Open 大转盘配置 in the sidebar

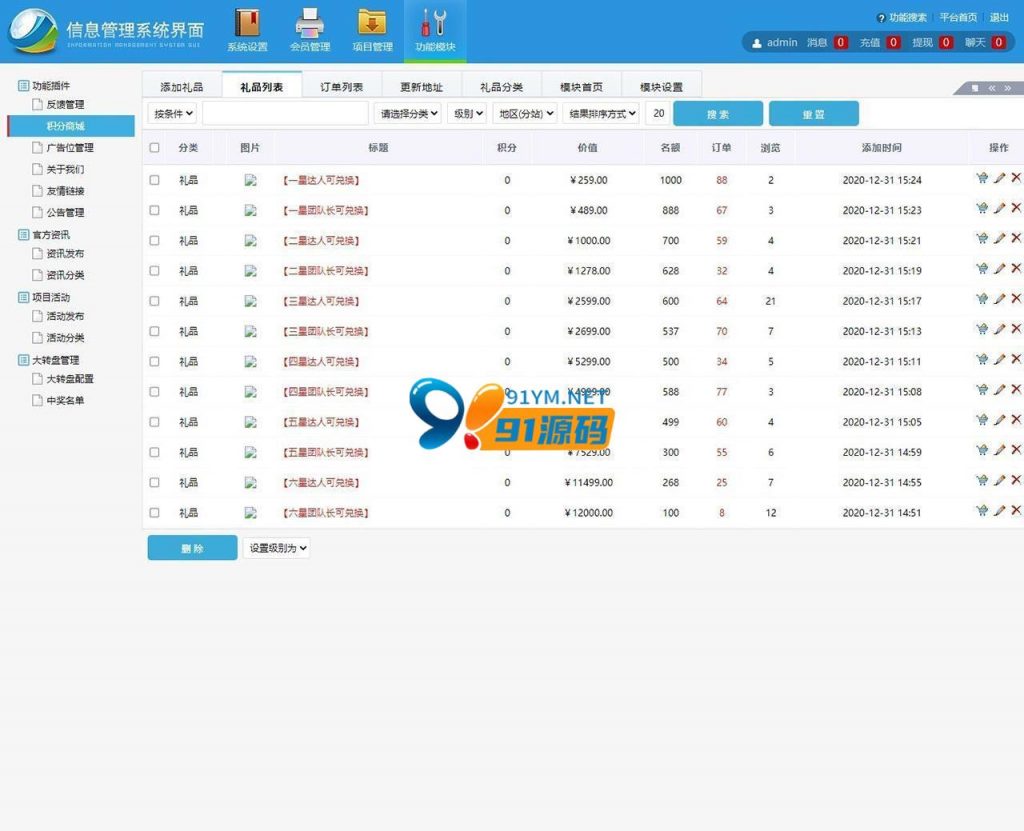70,379
